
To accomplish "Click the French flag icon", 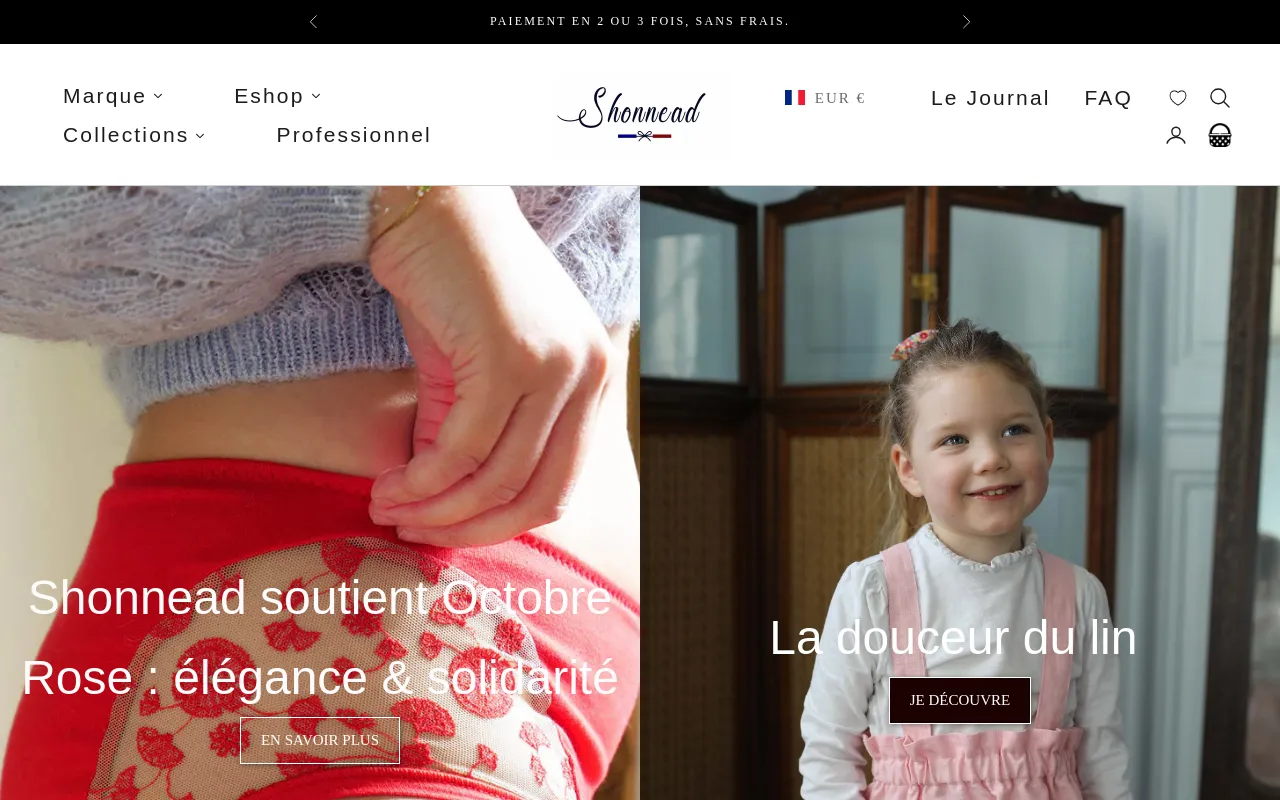I will click(x=795, y=98).
